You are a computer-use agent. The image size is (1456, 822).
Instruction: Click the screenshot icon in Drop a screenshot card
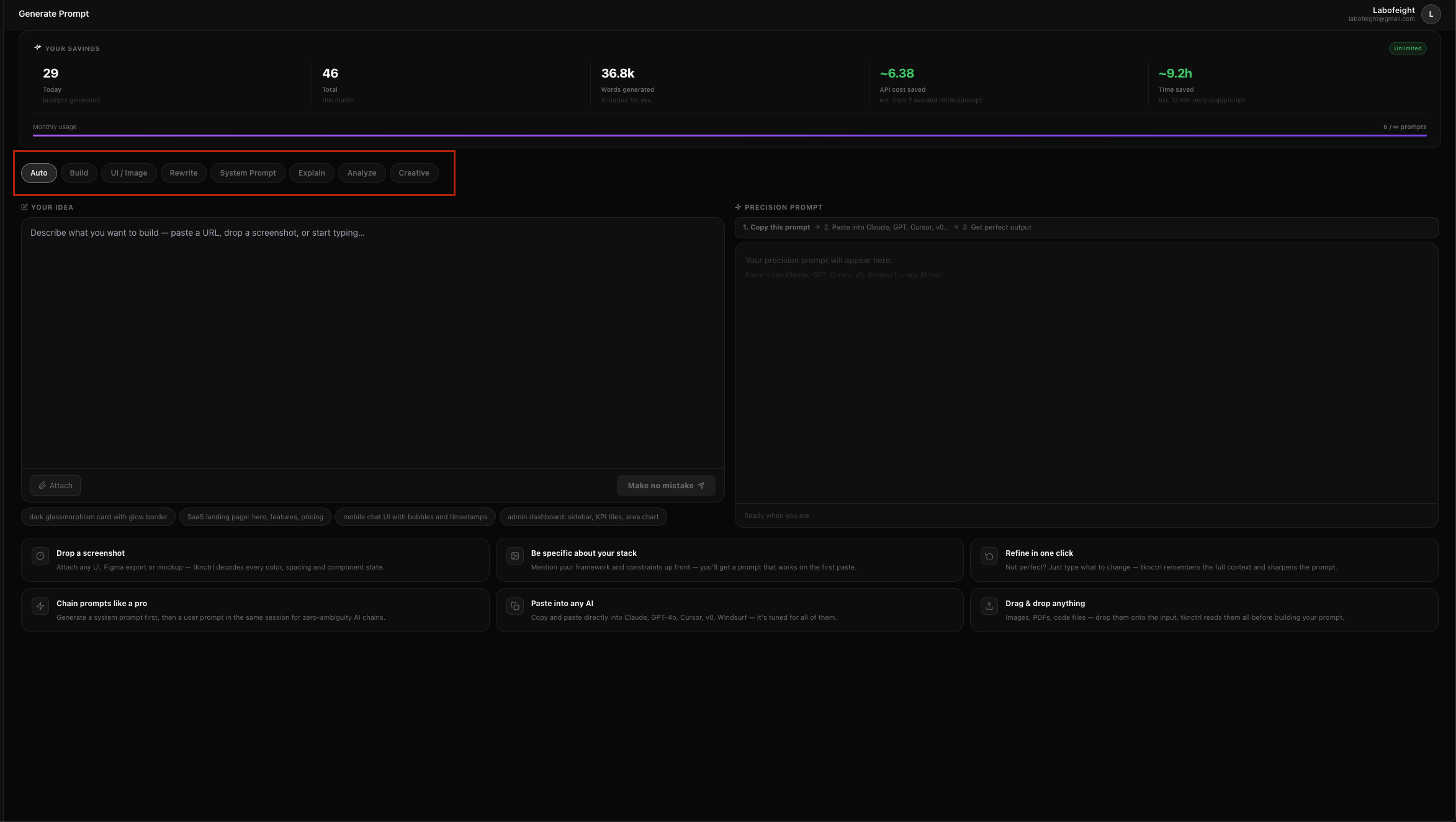40,556
